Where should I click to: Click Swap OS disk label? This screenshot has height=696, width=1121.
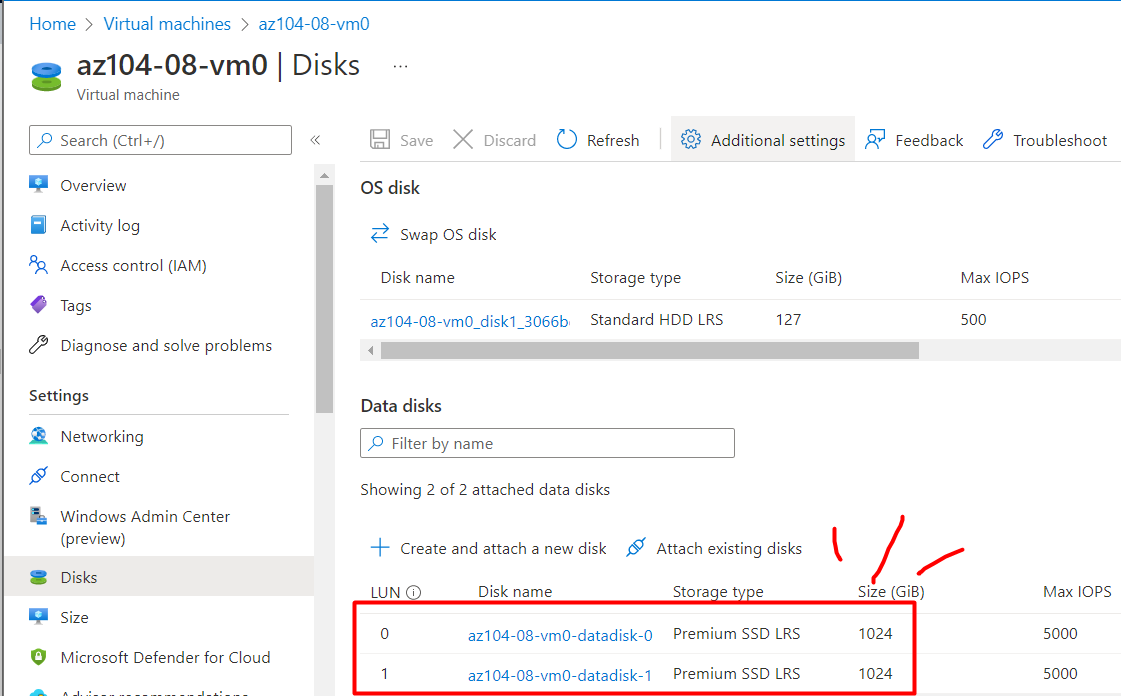pyautogui.click(x=448, y=234)
